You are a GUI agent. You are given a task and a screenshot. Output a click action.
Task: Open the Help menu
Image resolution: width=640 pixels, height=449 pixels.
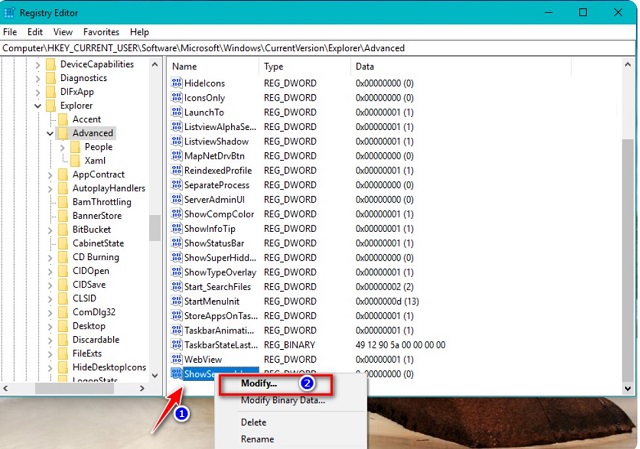139,32
